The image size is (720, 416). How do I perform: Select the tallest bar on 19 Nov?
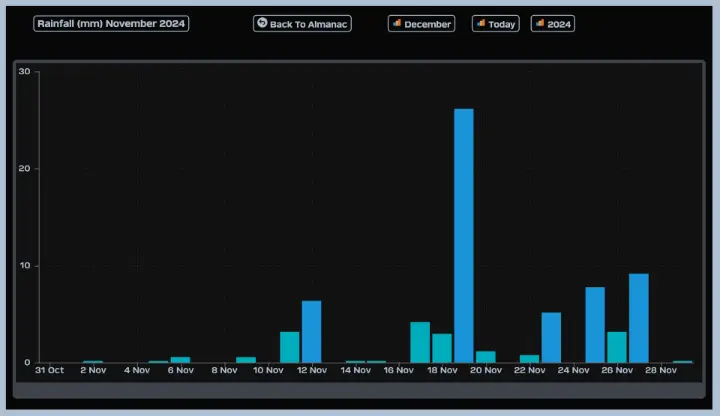pos(464,235)
